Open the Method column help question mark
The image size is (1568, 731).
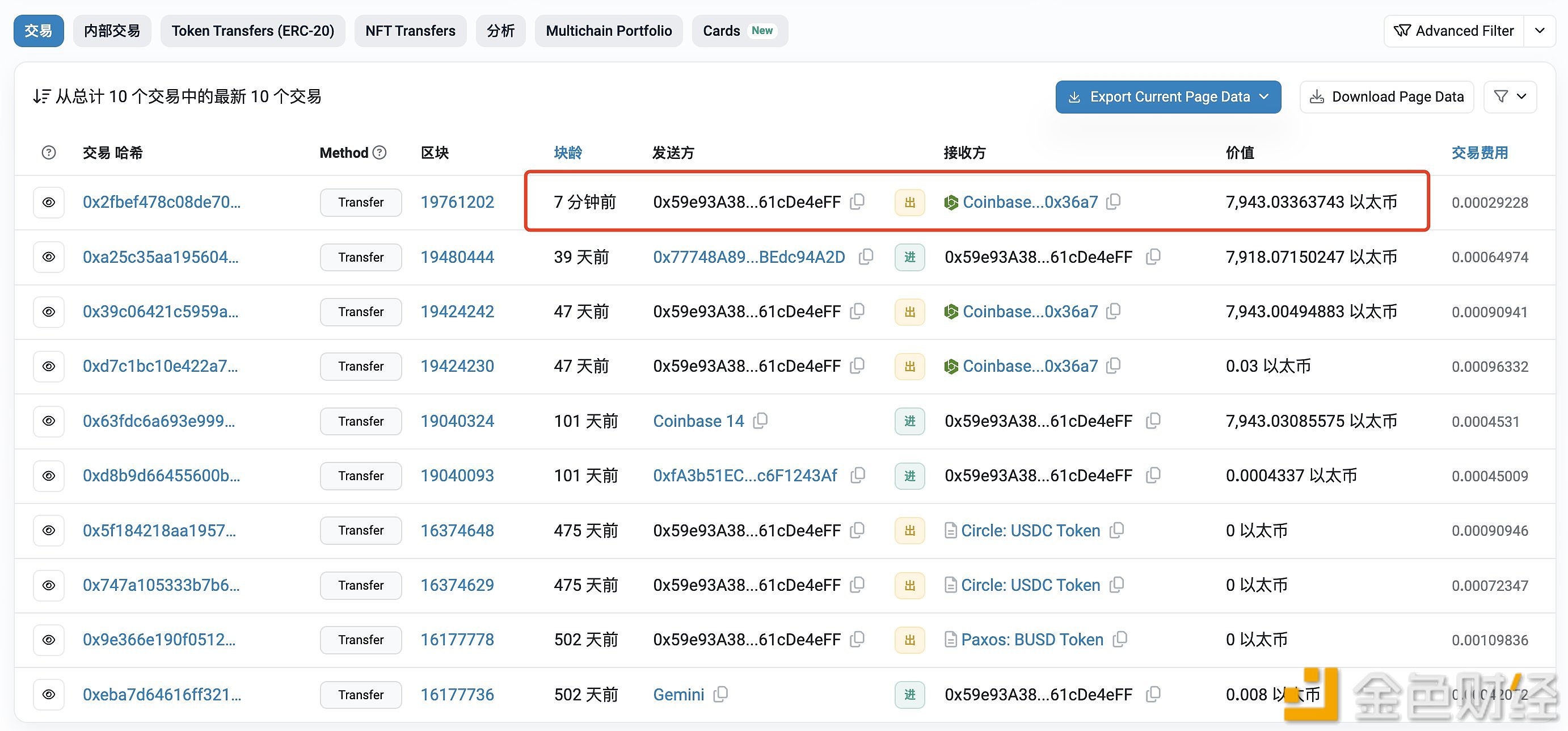(379, 152)
